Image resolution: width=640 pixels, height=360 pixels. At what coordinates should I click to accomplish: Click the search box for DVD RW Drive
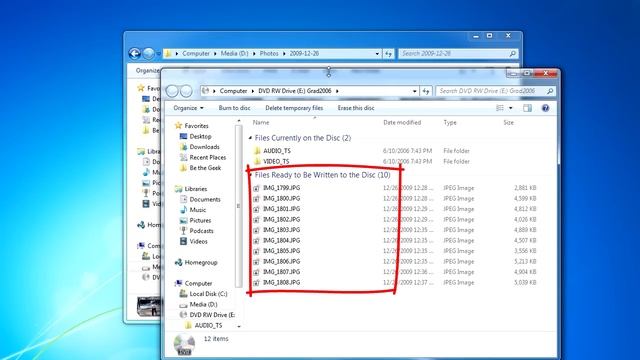point(495,91)
